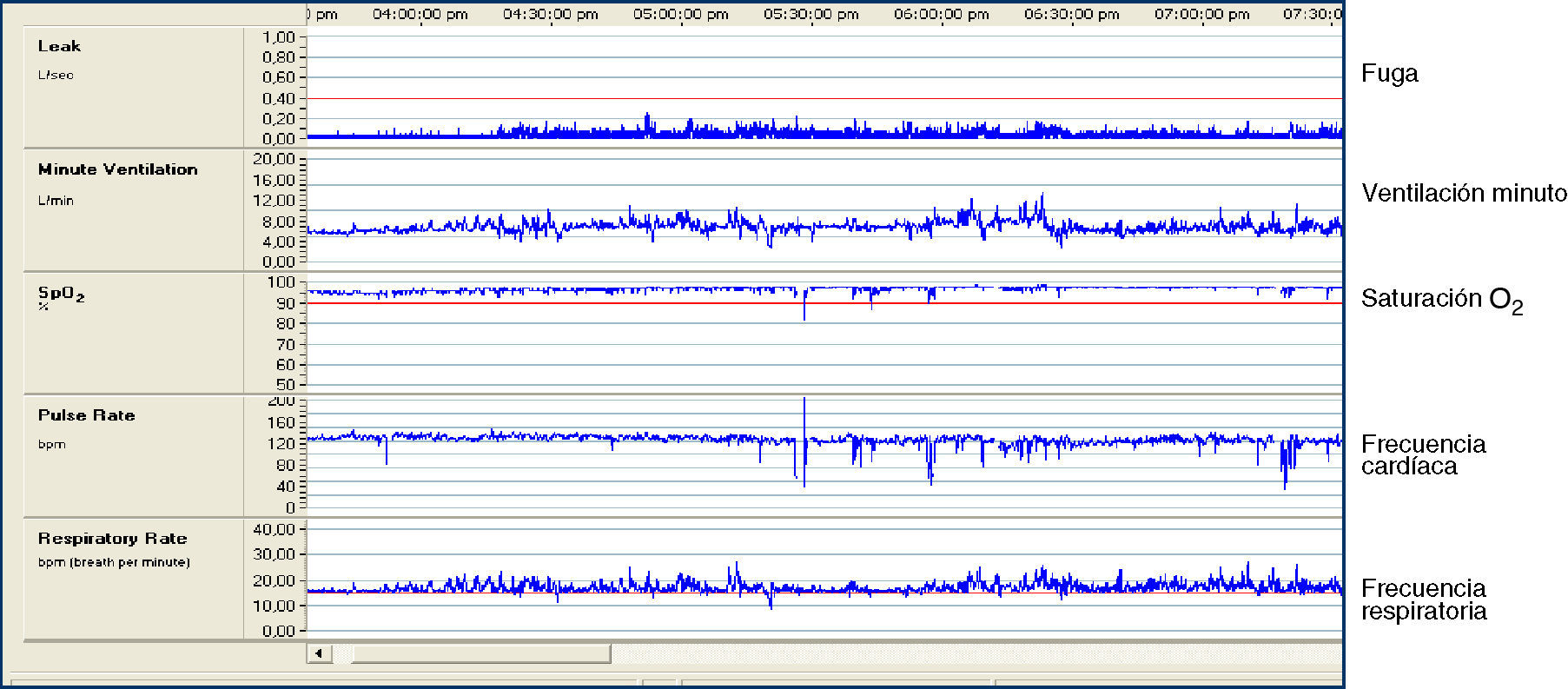Click the 06:30:00 pm time marker
The image size is (1568, 689).
click(1072, 14)
